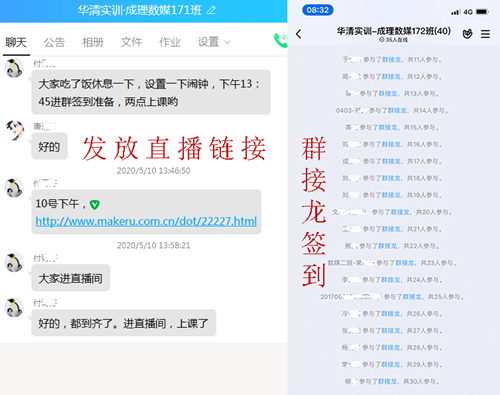Start a voice call with the green phone icon
The height and width of the screenshot is (395, 500).
[x=281, y=40]
